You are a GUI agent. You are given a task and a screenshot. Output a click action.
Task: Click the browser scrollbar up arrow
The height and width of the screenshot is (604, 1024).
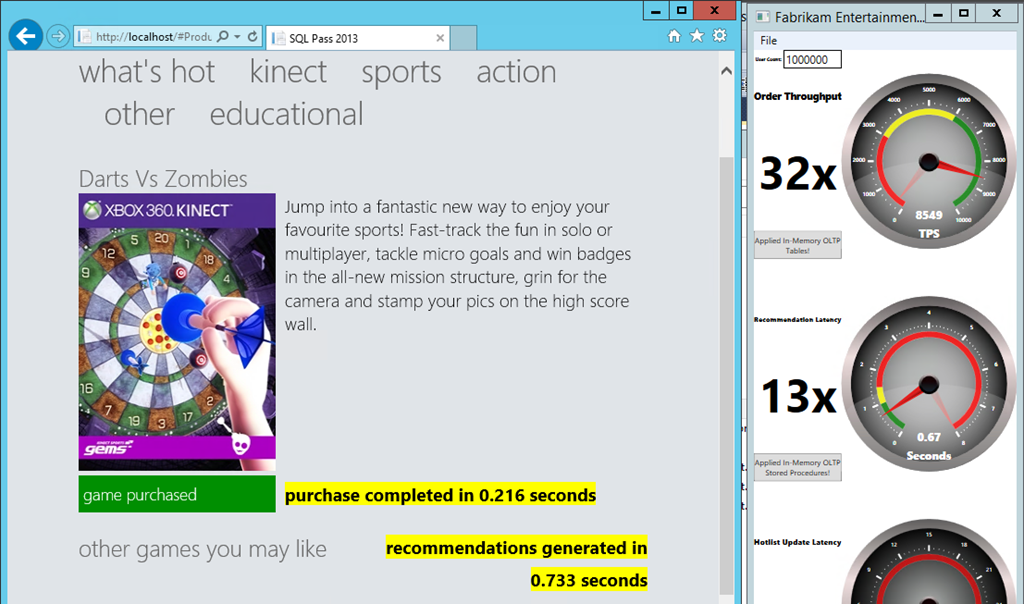tap(726, 71)
